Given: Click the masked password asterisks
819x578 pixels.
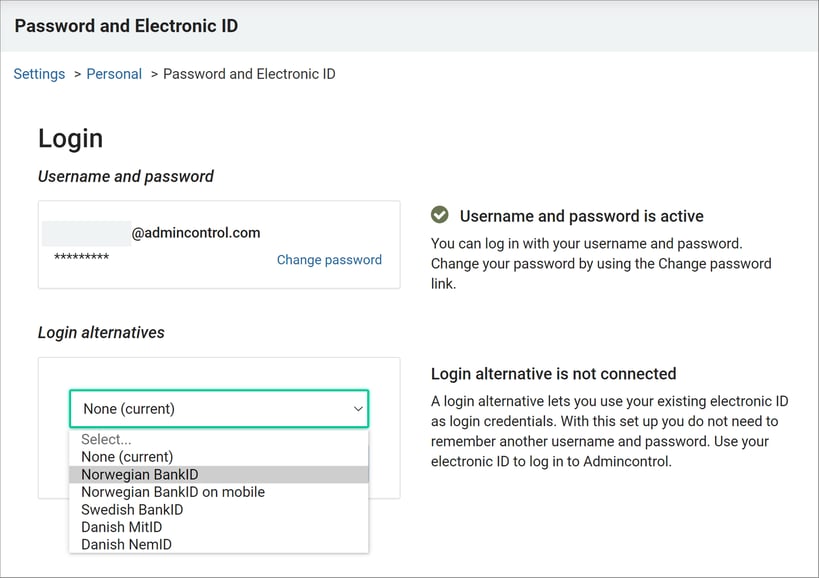Looking at the screenshot, I should 81,257.
